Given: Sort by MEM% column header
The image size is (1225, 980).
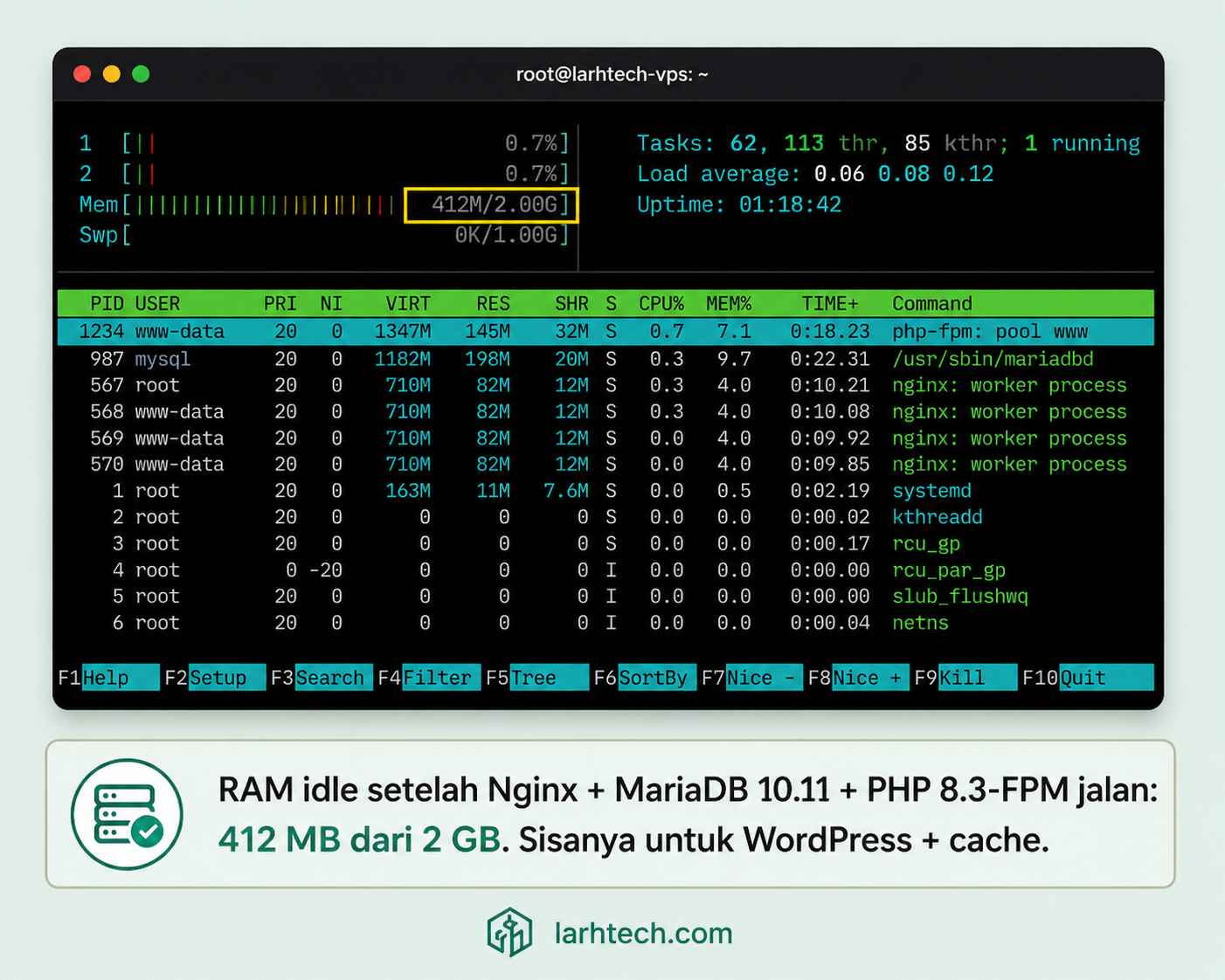Looking at the screenshot, I should click(x=729, y=304).
